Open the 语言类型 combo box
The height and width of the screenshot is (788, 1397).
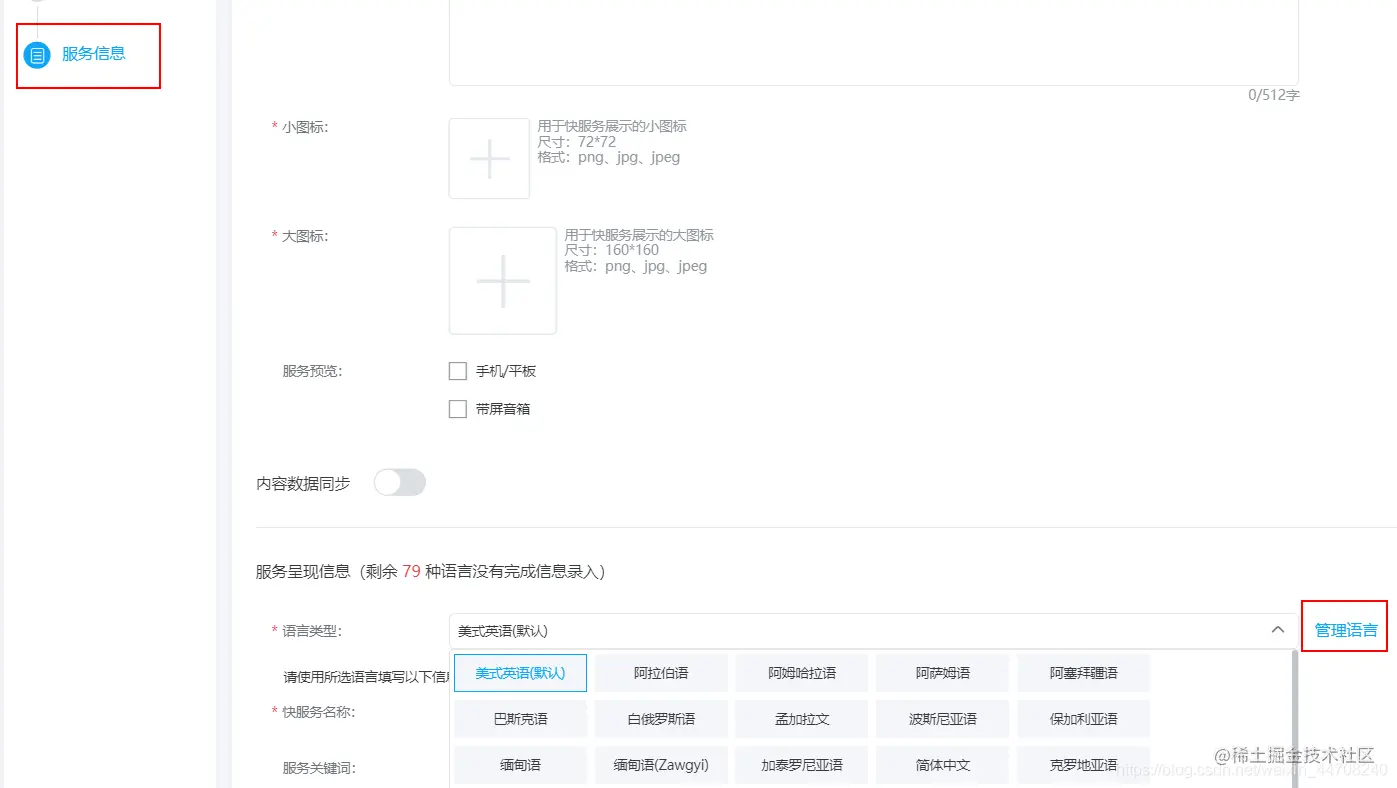tap(860, 630)
